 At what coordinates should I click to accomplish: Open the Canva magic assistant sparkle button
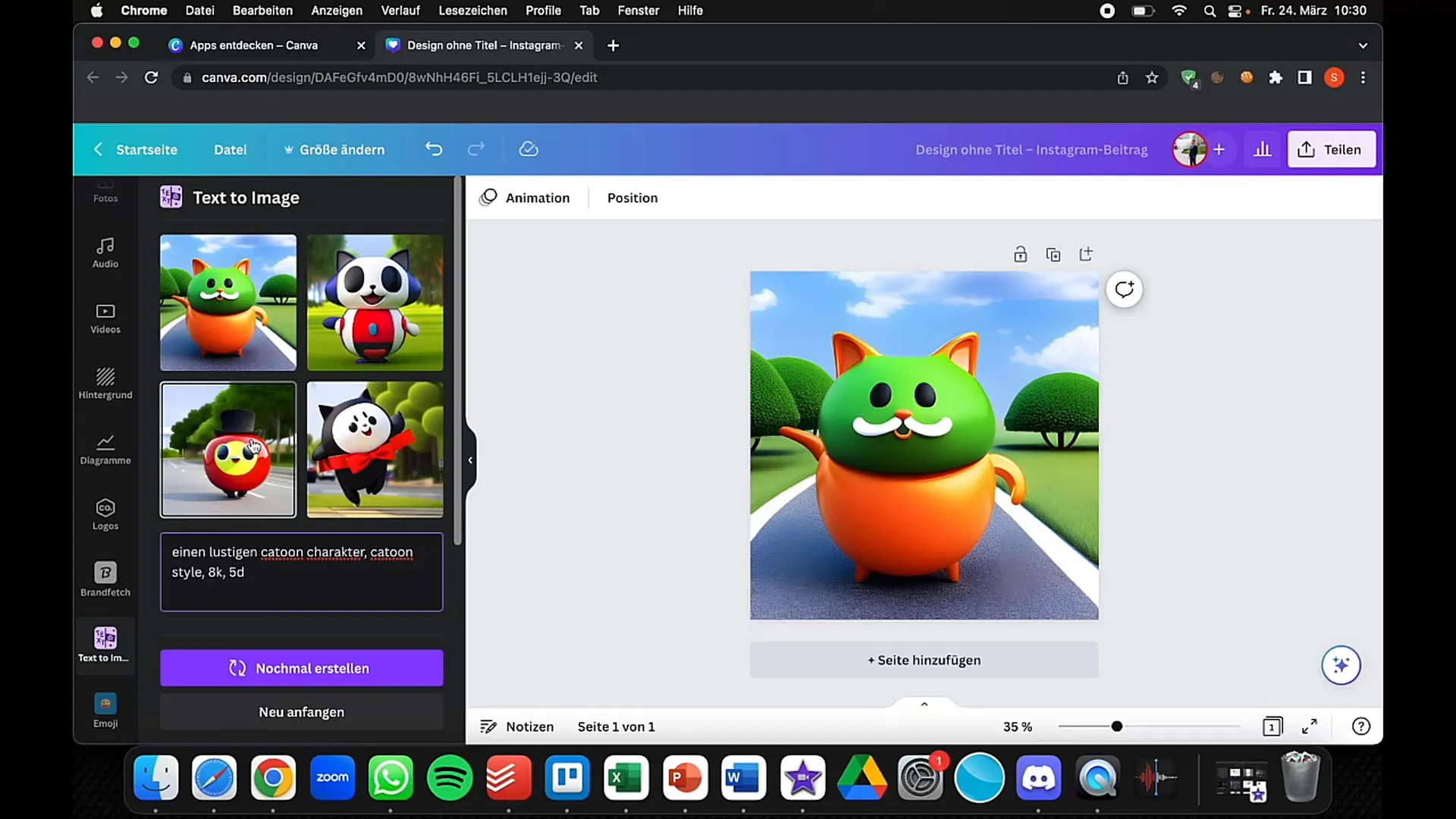pos(1341,665)
